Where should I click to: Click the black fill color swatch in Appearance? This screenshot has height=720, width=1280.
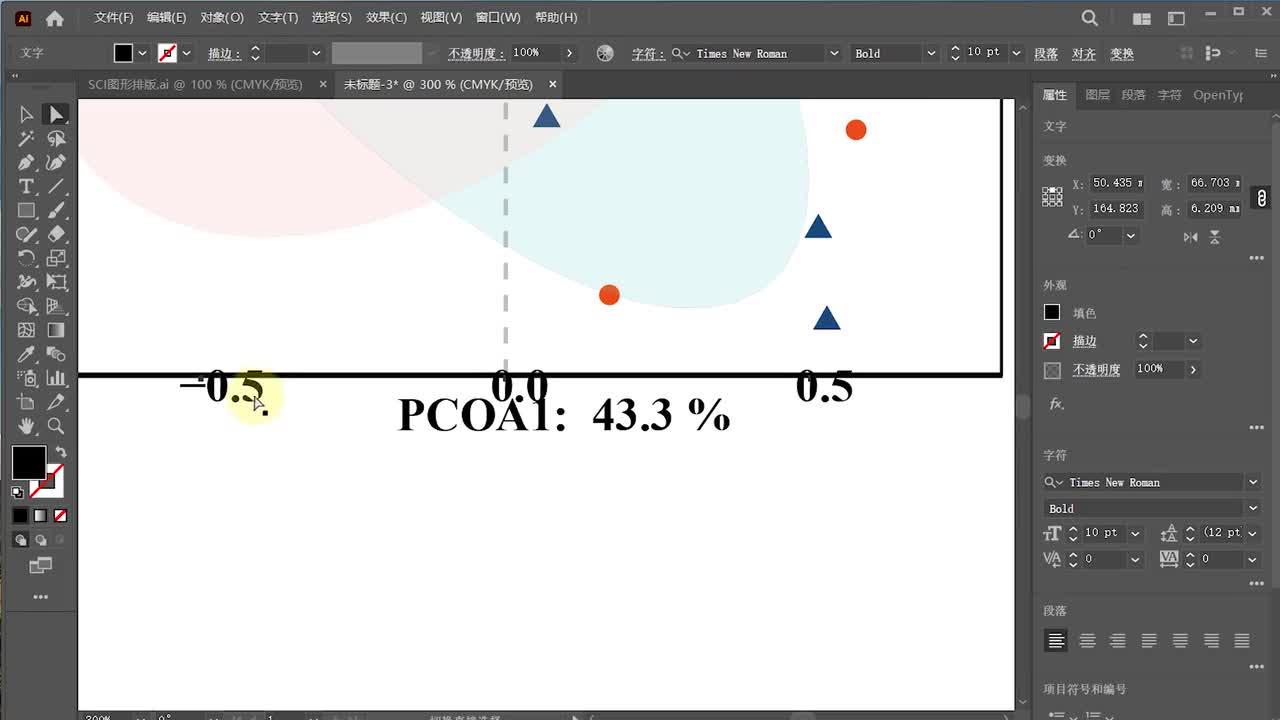[x=1052, y=313]
